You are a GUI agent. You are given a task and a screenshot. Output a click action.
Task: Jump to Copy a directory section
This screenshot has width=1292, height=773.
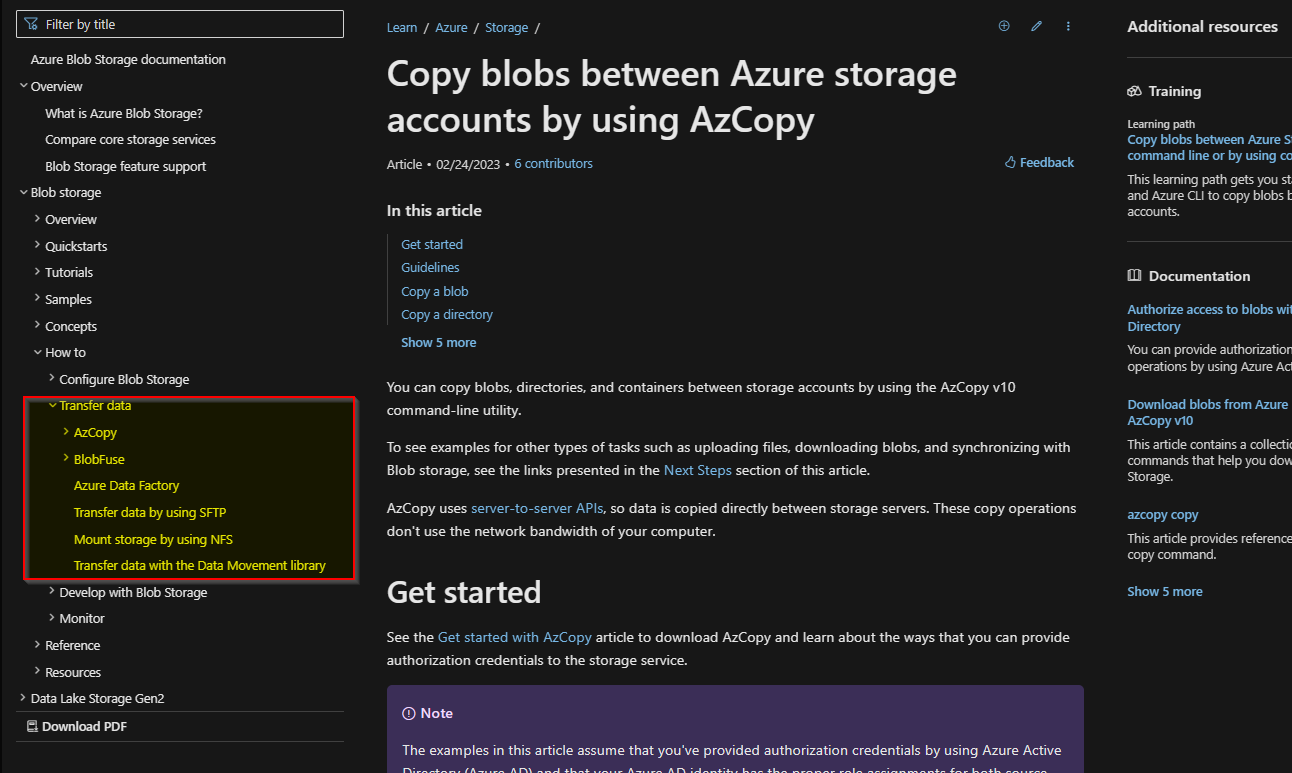(x=447, y=314)
